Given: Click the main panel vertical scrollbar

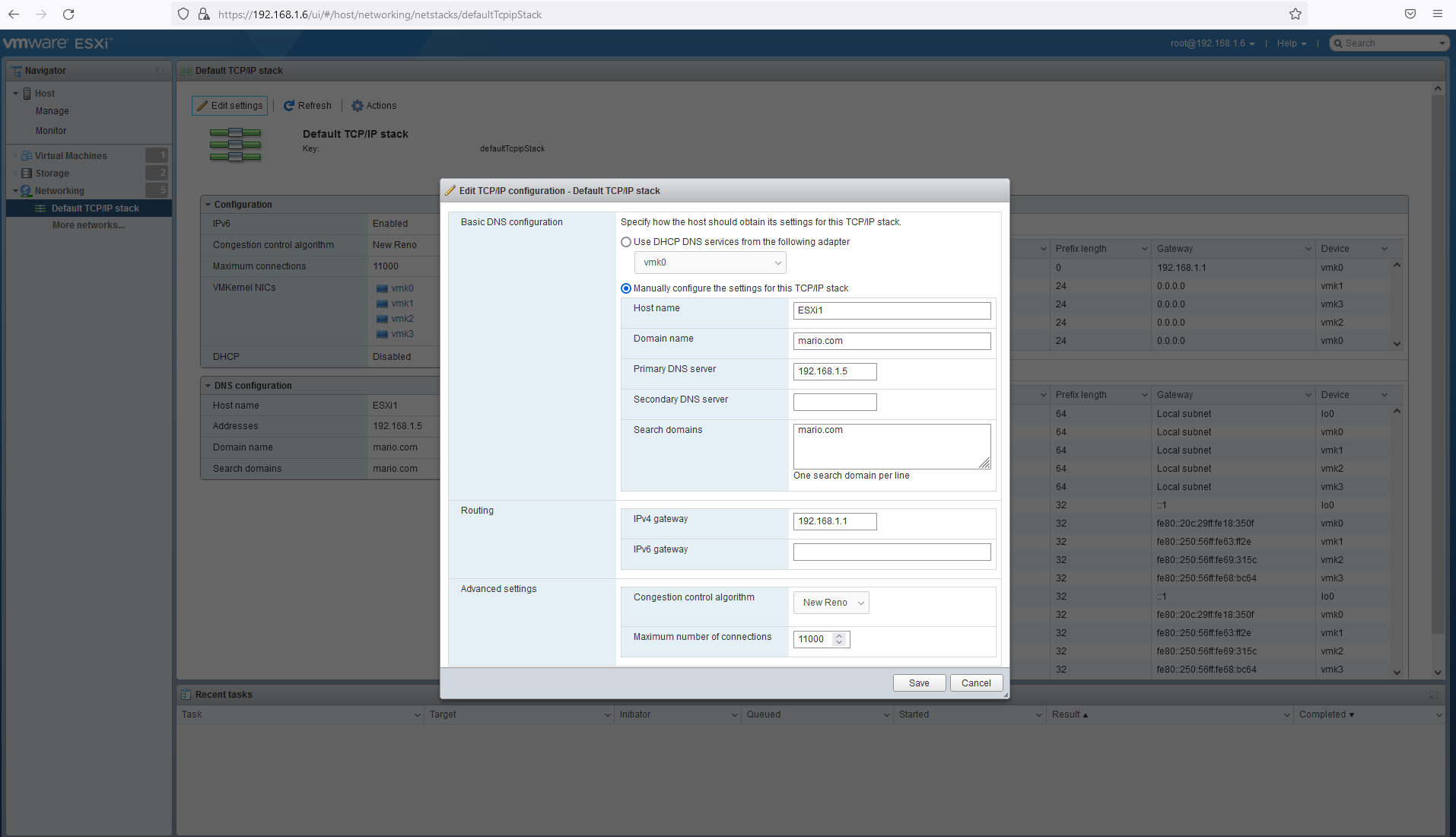Looking at the screenshot, I should pos(1437,365).
